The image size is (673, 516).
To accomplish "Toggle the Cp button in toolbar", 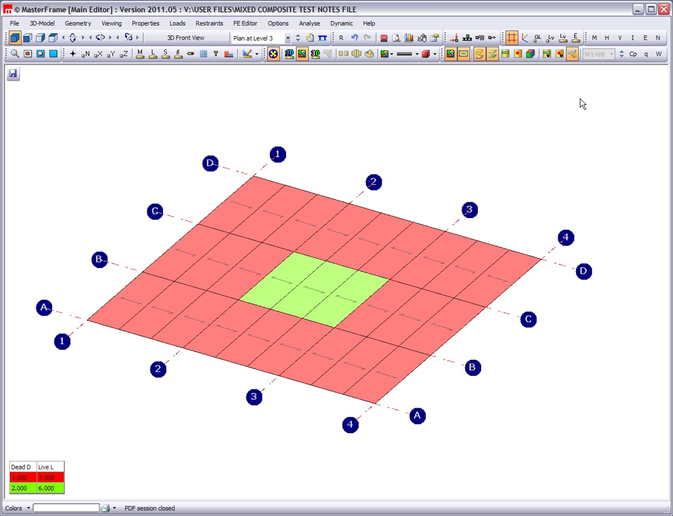I will pyautogui.click(x=632, y=54).
